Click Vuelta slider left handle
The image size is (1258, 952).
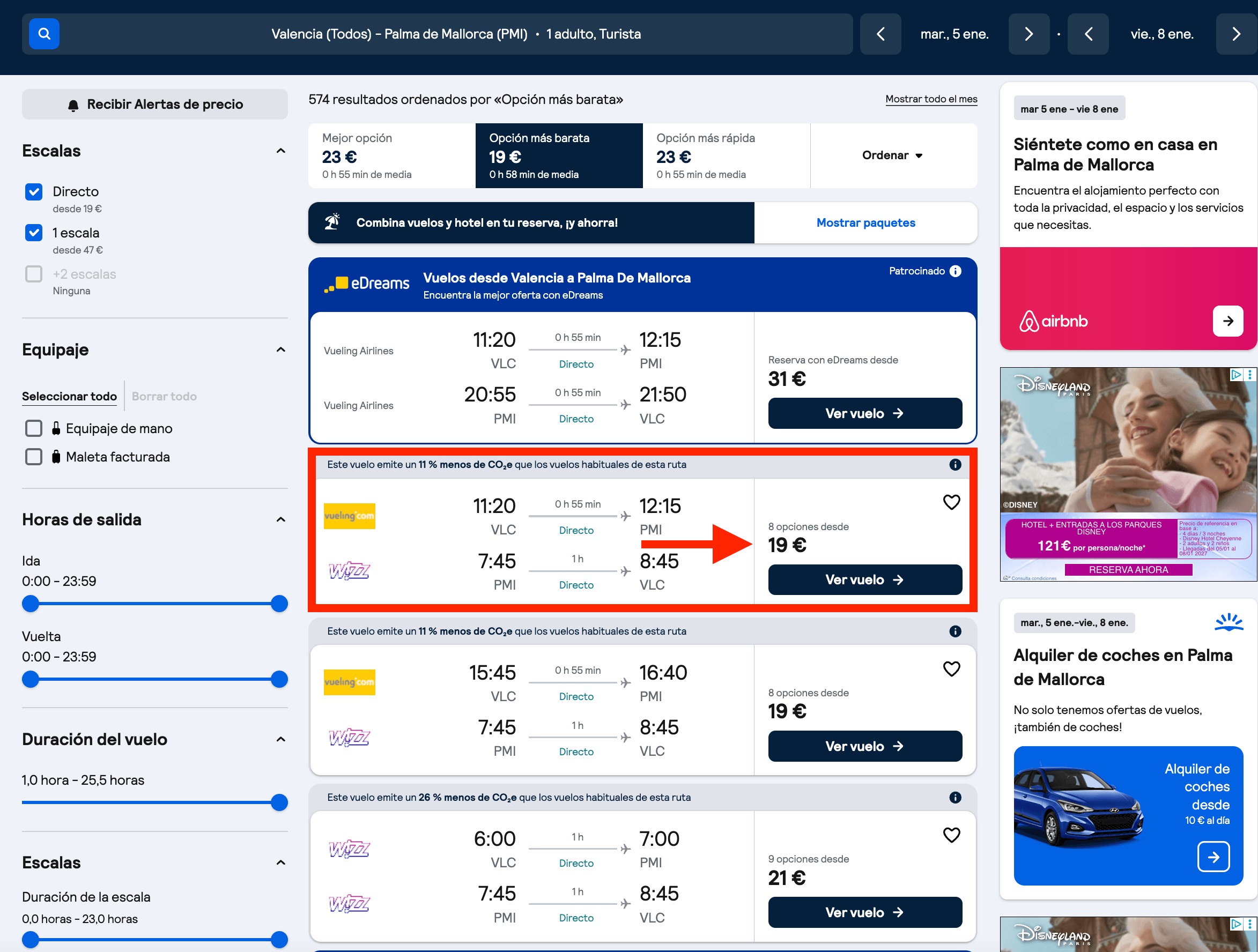pos(31,679)
